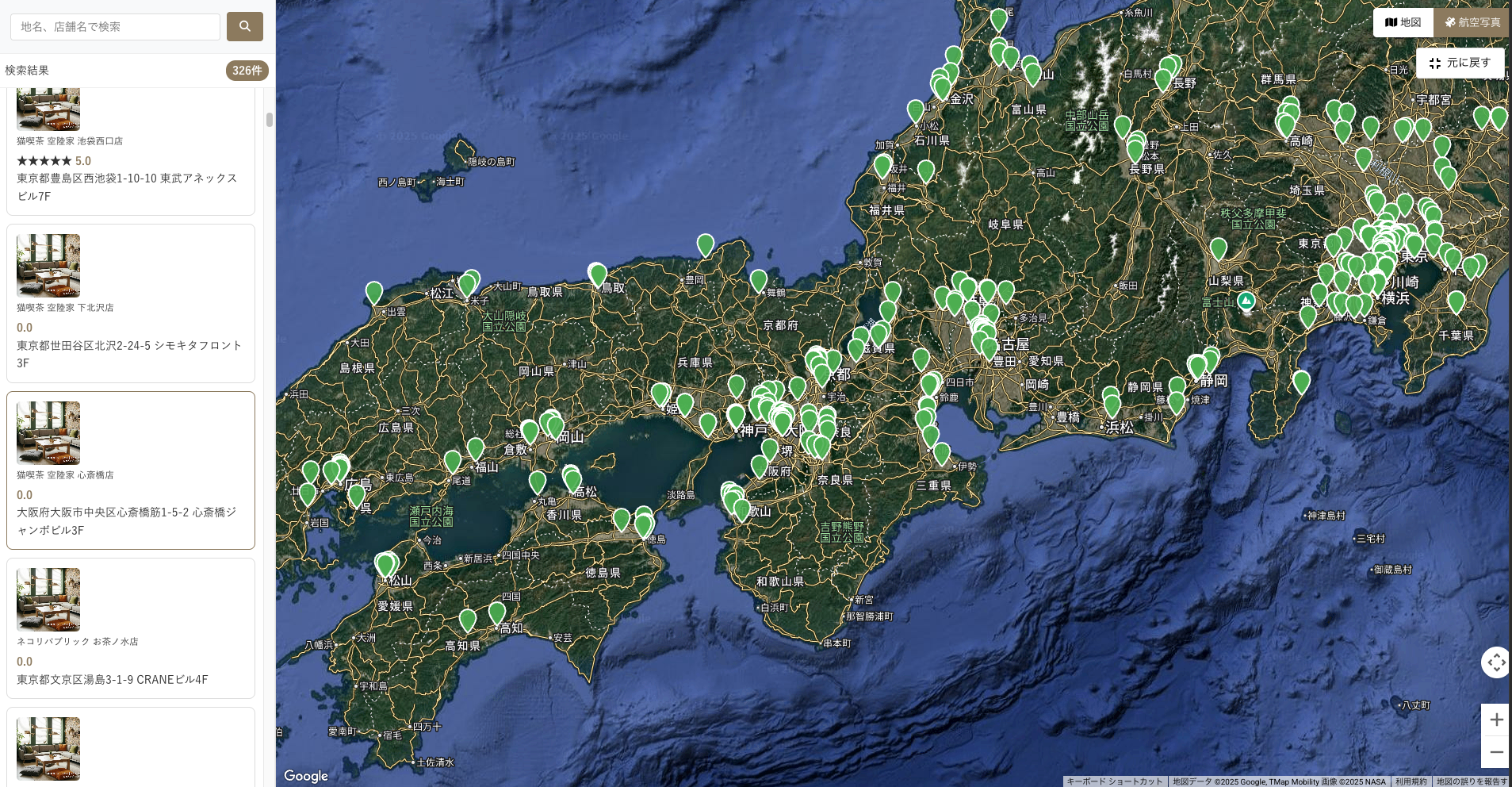The height and width of the screenshot is (787, 1512).
Task: Select the green pin near Maizuru
Action: [x=759, y=280]
